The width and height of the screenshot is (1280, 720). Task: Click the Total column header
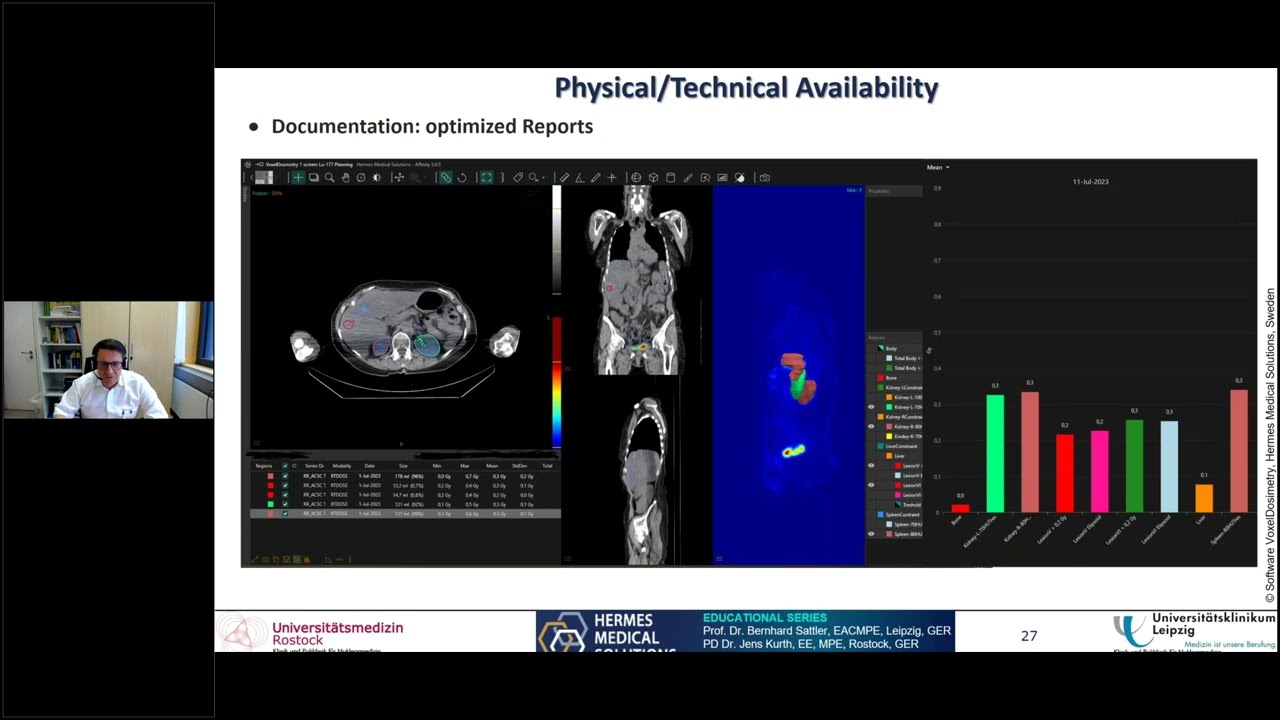pyautogui.click(x=547, y=466)
